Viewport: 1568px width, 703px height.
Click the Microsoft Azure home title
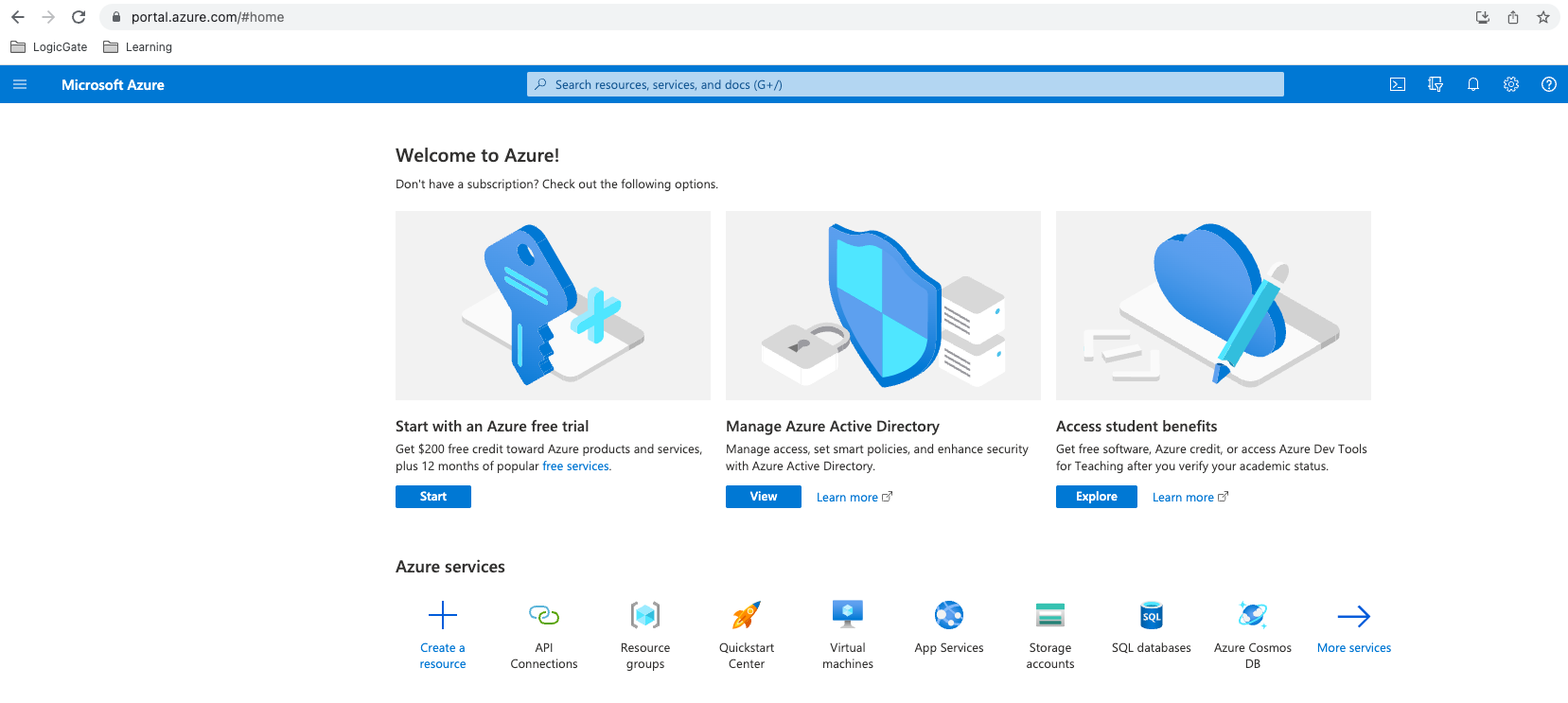113,84
